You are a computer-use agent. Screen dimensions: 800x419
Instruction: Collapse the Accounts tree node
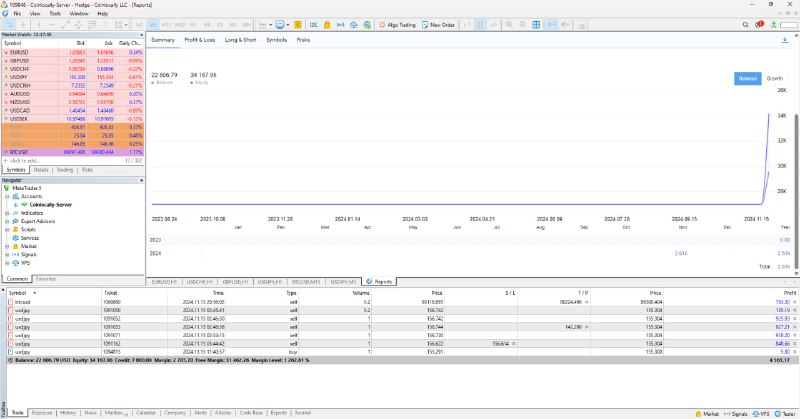(x=7, y=196)
